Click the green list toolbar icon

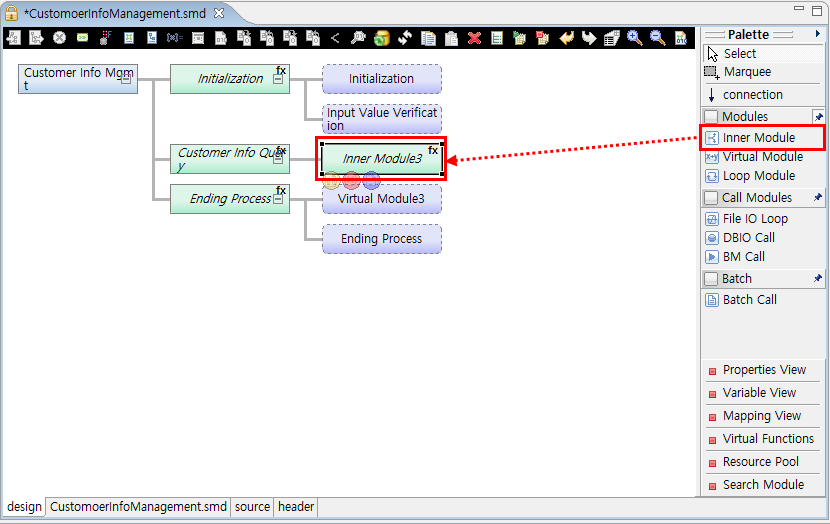(x=497, y=38)
